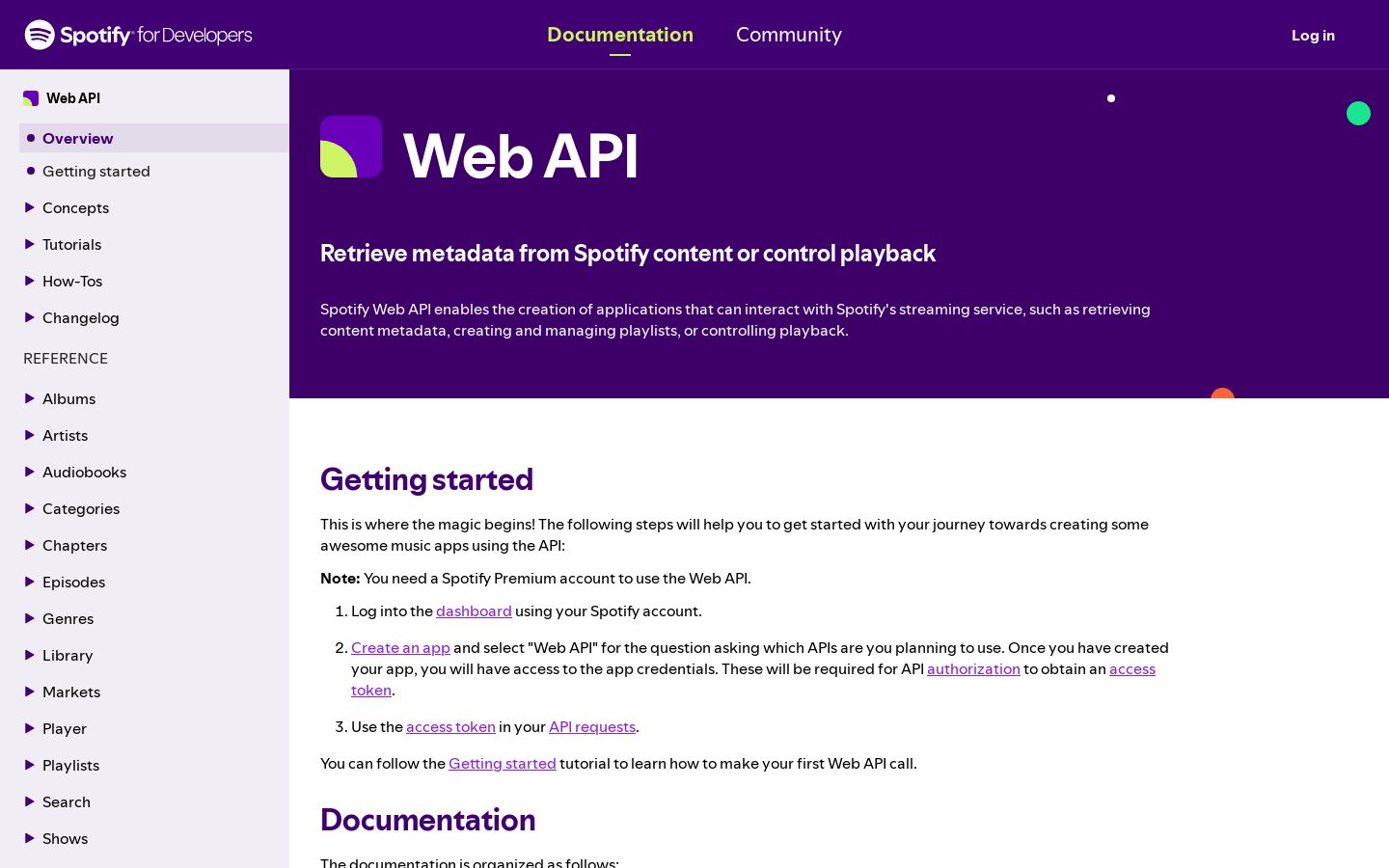The image size is (1389, 868).
Task: Click the large Web API hero icon
Action: click(x=351, y=147)
